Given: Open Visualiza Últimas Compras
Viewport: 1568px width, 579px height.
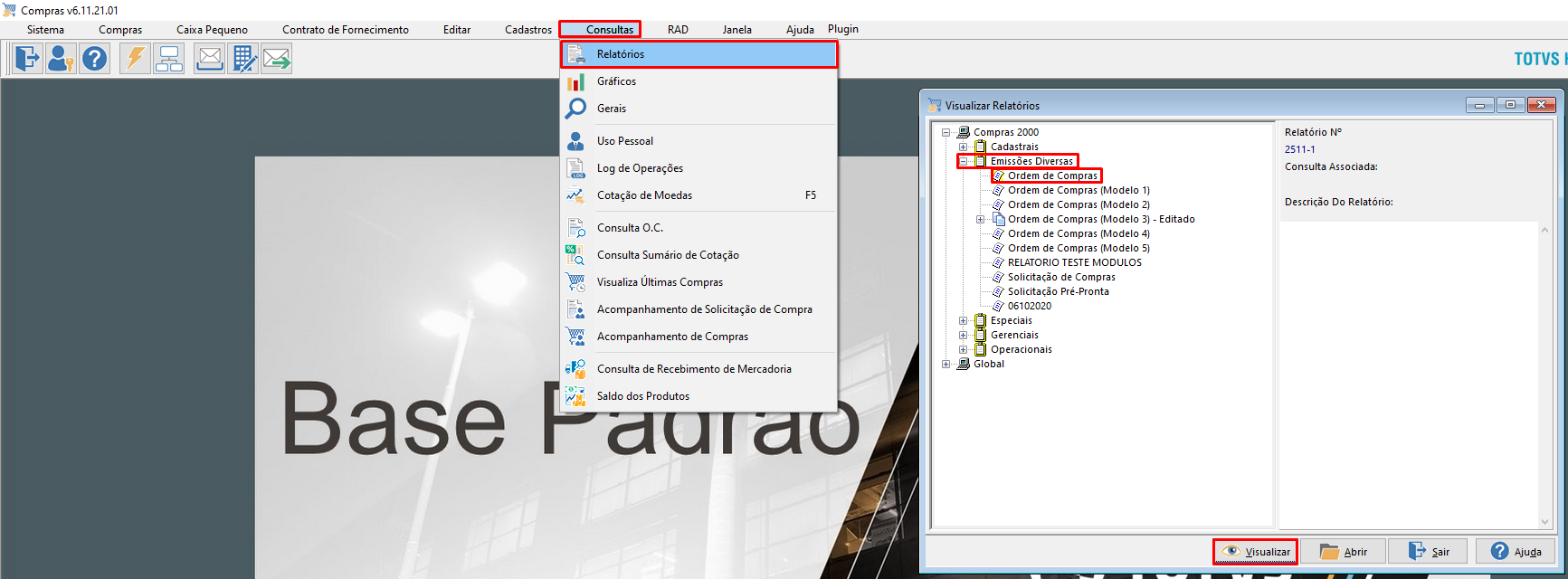Looking at the screenshot, I should [x=698, y=282].
